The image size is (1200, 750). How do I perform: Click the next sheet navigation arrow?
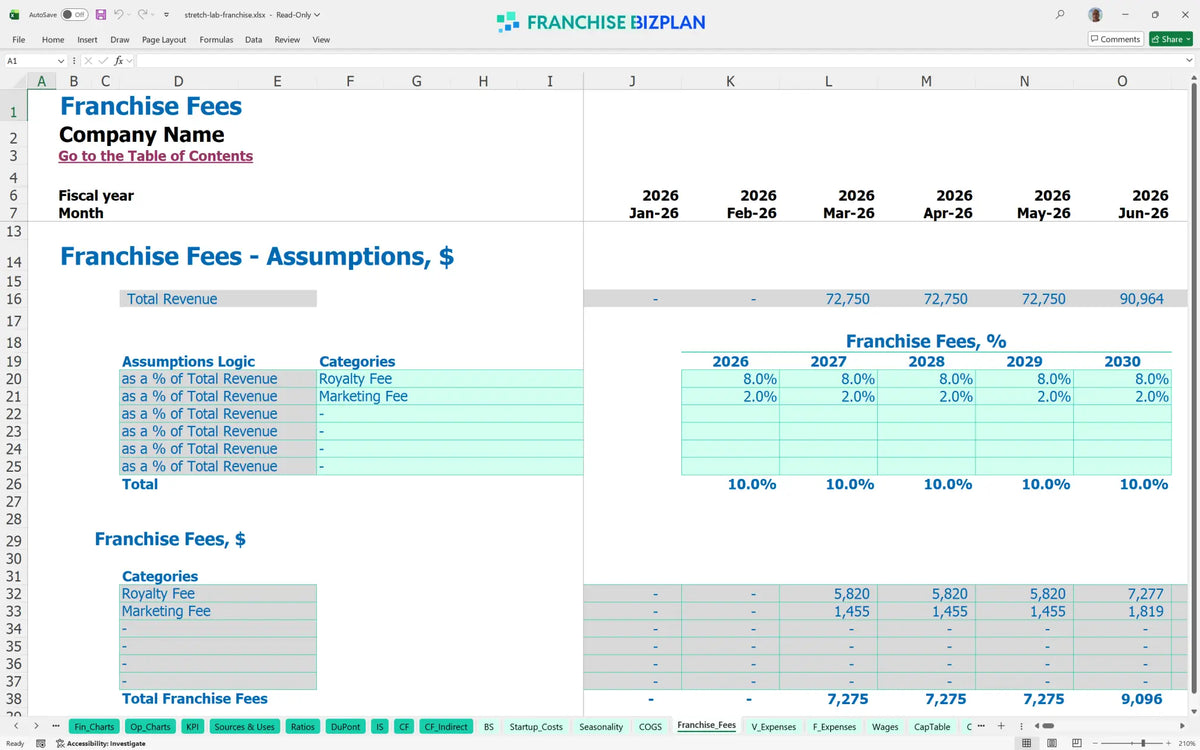click(37, 726)
